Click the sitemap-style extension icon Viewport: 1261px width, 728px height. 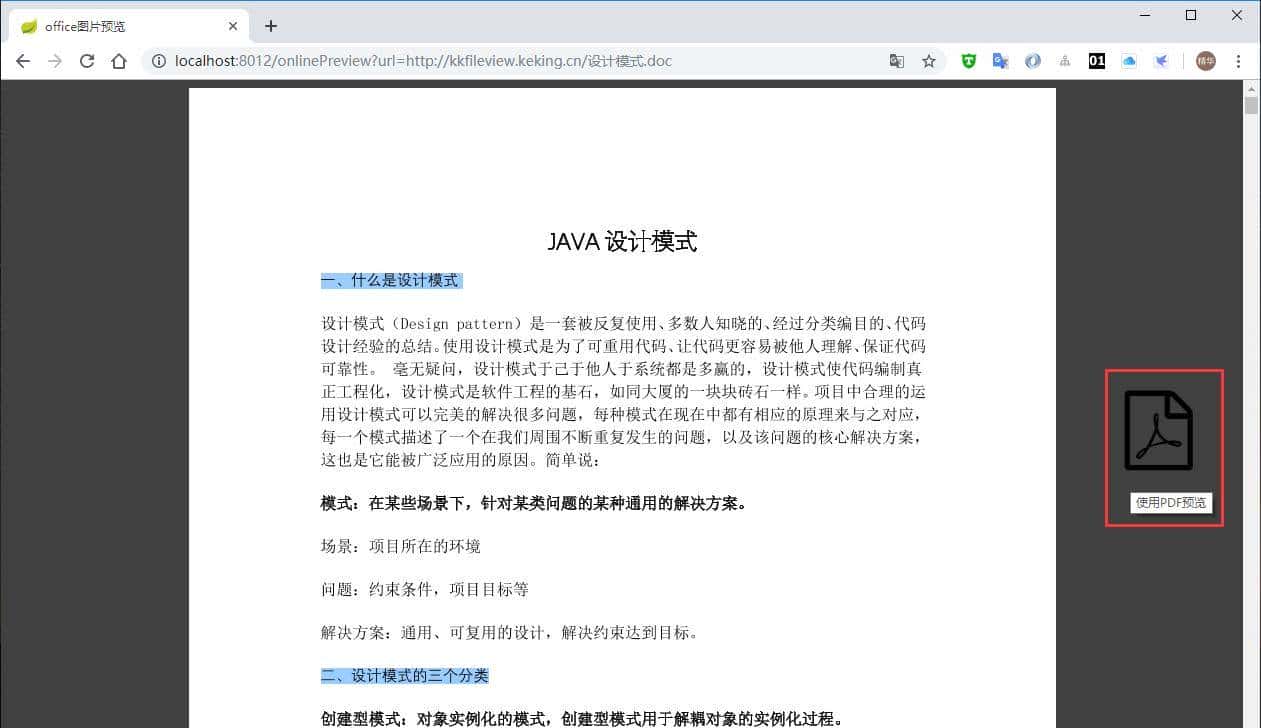[x=1064, y=61]
